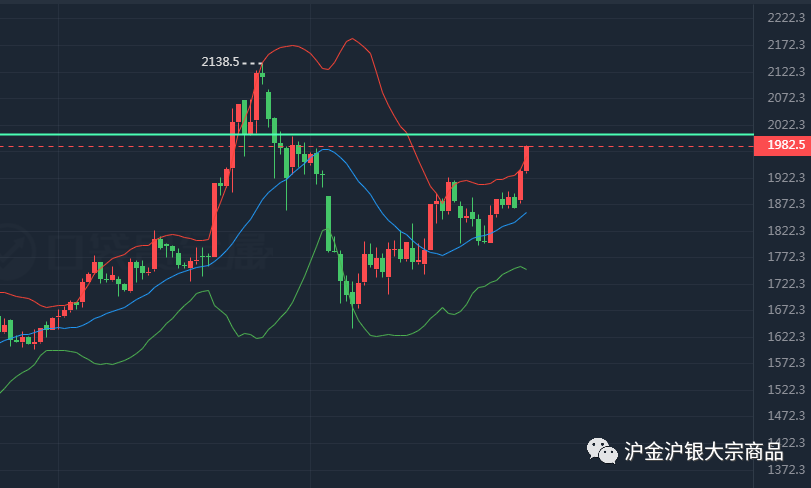The width and height of the screenshot is (811, 488).
Task: Click the 1622.3 price axis label
Action: 786,337
